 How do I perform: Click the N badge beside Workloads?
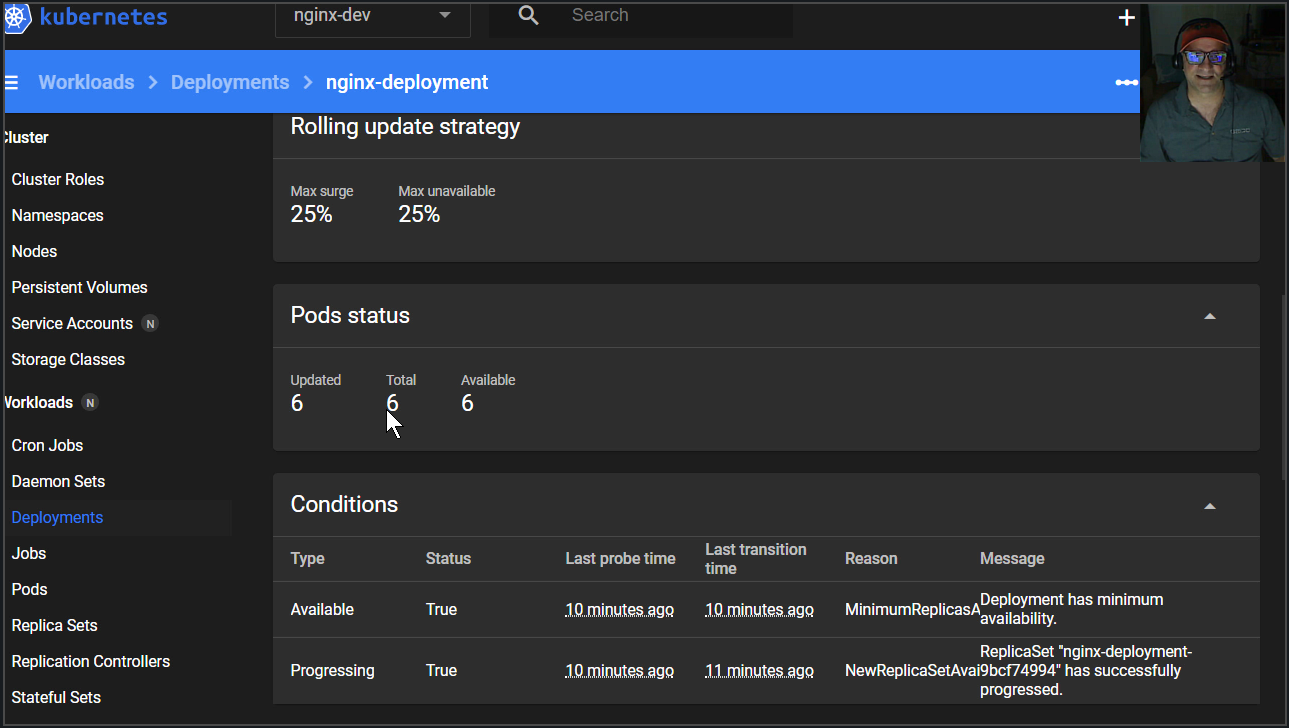(89, 402)
